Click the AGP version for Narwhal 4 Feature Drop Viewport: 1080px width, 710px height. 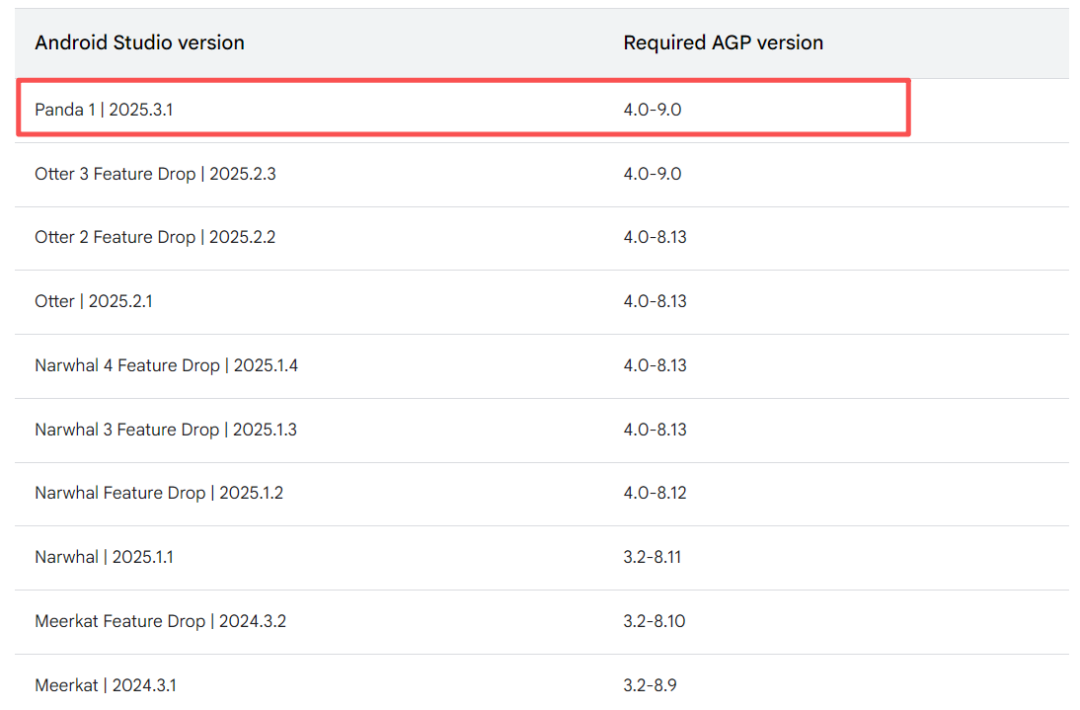coord(655,366)
